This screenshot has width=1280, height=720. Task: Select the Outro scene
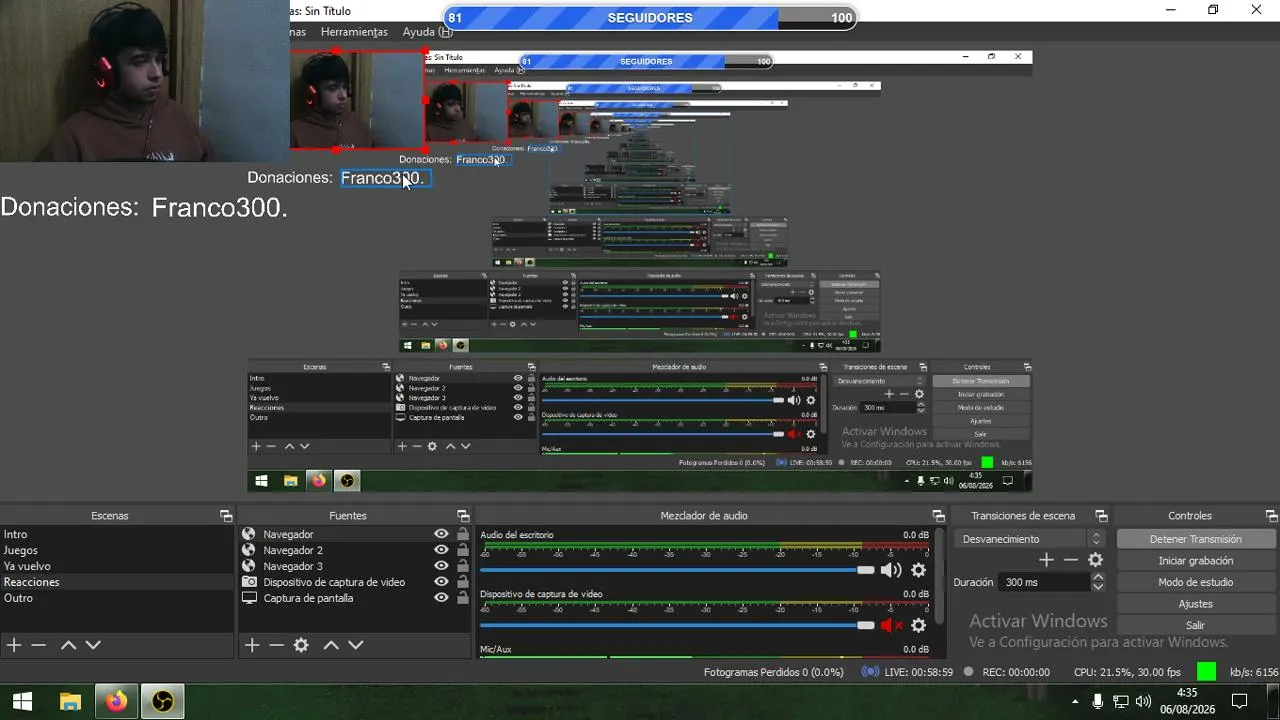pyautogui.click(x=117, y=598)
